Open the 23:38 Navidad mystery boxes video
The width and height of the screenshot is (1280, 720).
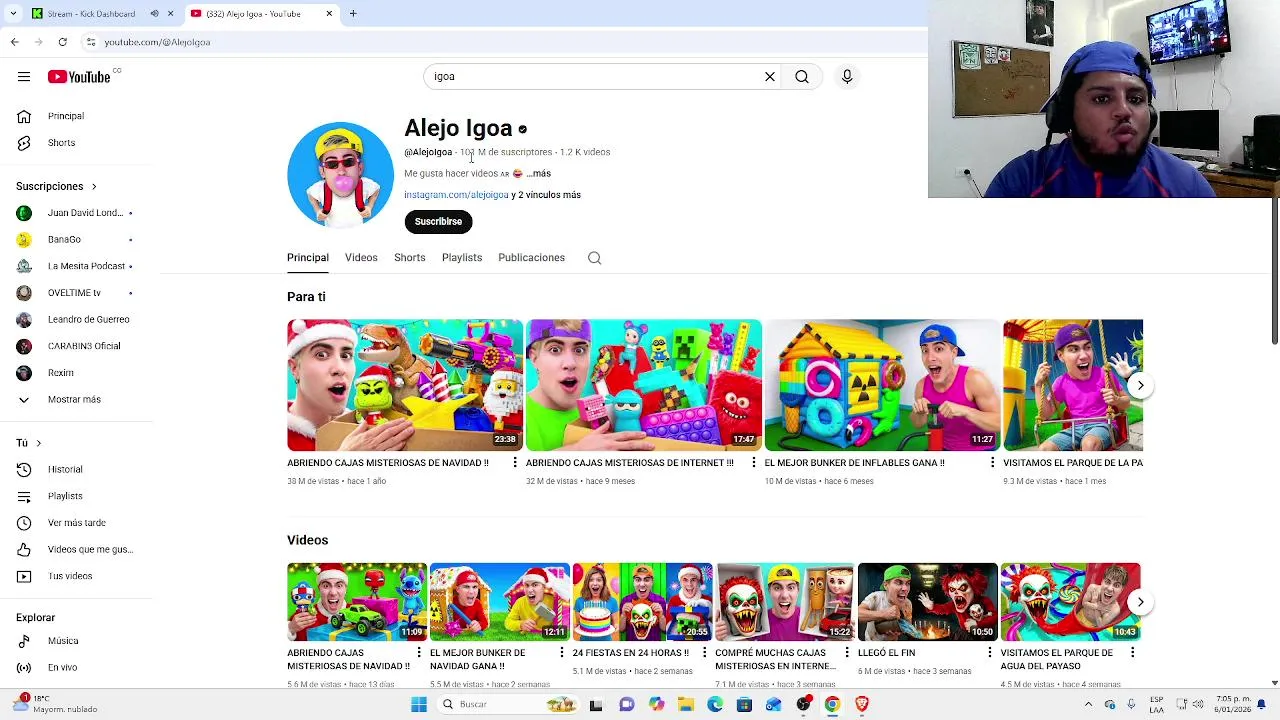point(405,385)
